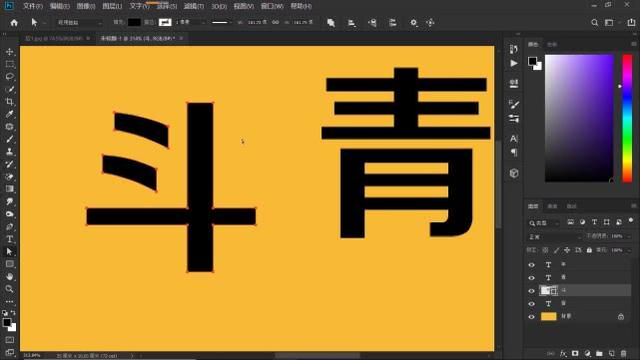This screenshot has height=360, width=640.
Task: Select the Crop tool
Action: tap(10, 102)
